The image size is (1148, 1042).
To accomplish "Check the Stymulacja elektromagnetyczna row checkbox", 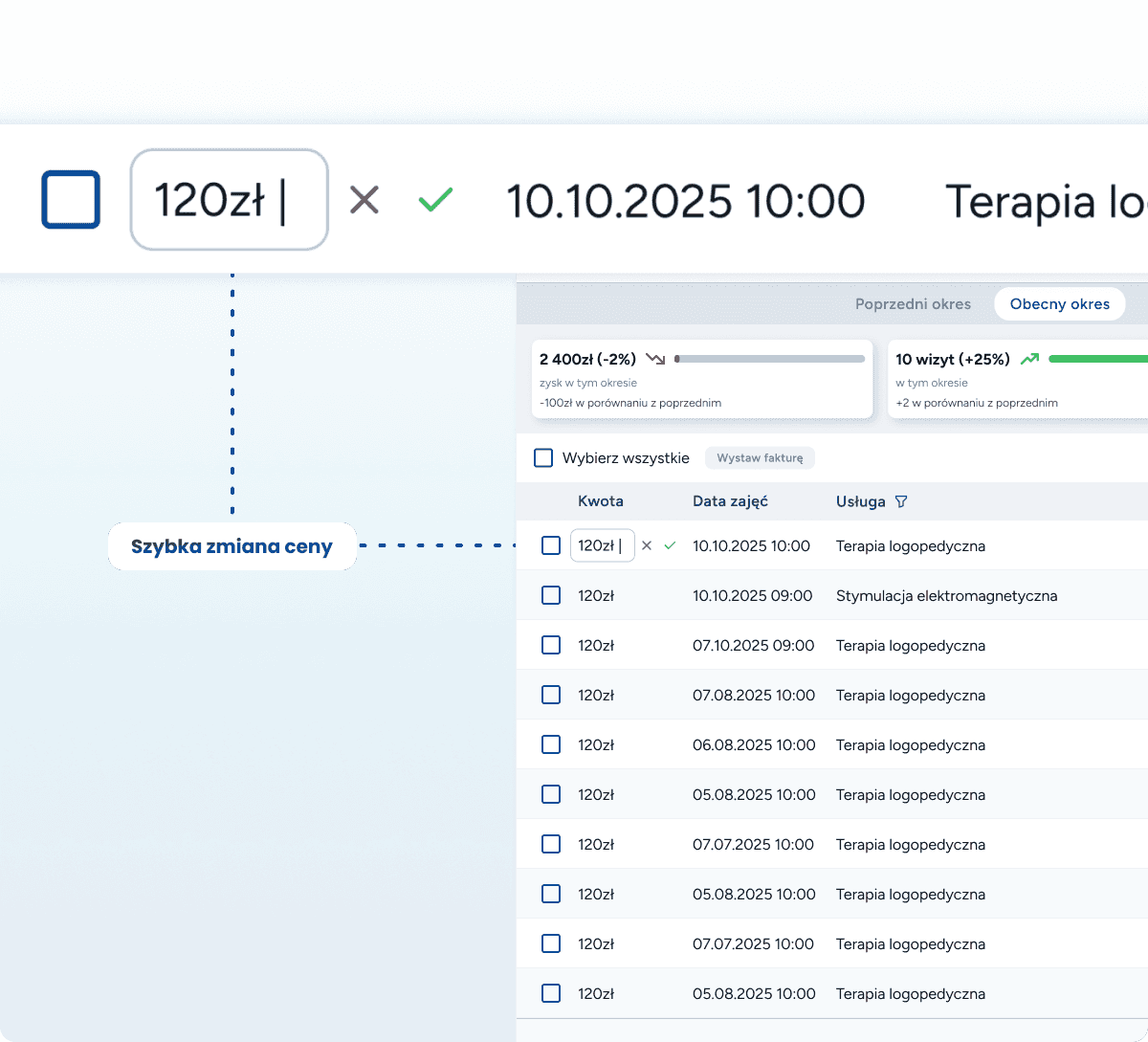I will tap(551, 595).
